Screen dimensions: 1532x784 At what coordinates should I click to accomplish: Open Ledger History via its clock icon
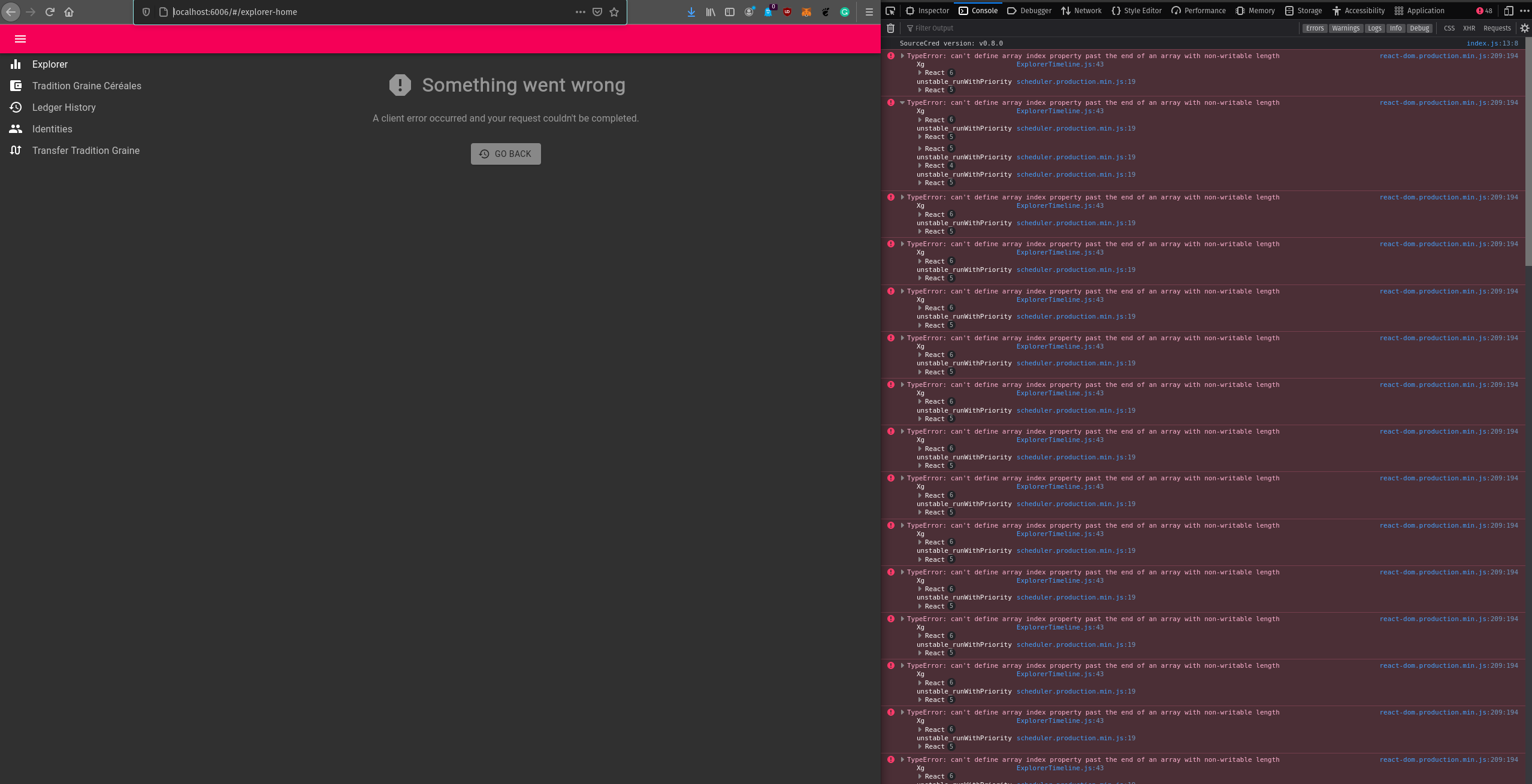16,107
